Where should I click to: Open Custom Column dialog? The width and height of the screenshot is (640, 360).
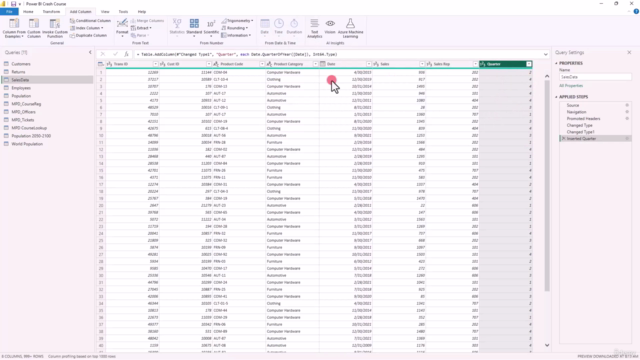click(34, 28)
